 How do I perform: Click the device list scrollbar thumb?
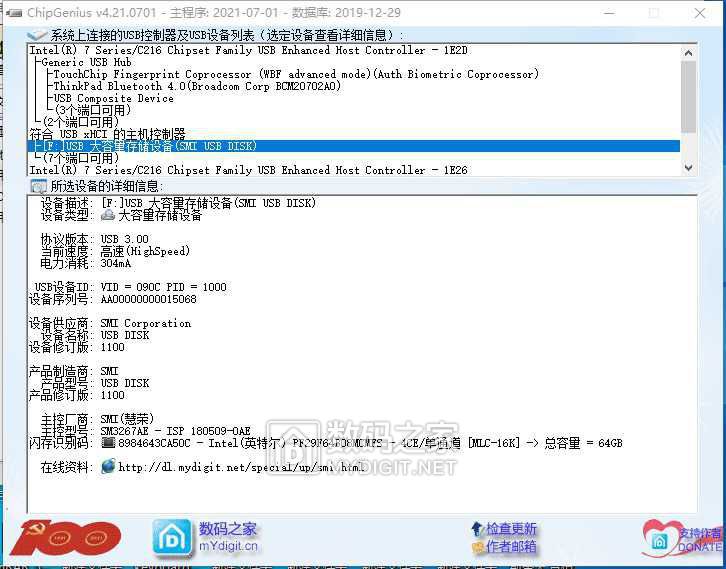(x=688, y=96)
